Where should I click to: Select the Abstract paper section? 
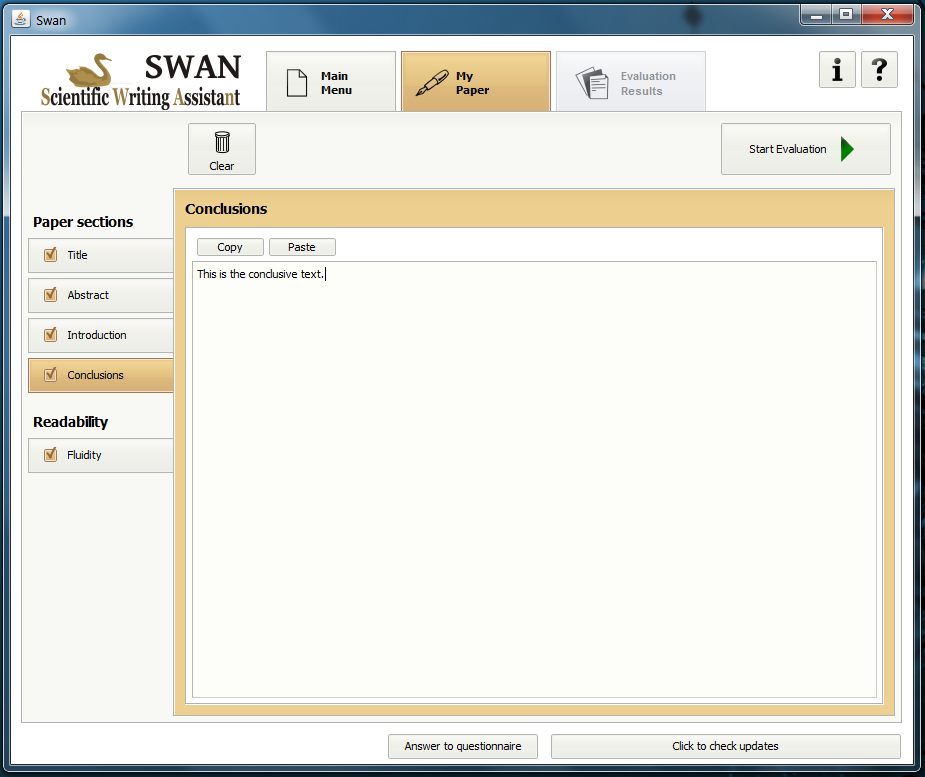click(x=101, y=295)
